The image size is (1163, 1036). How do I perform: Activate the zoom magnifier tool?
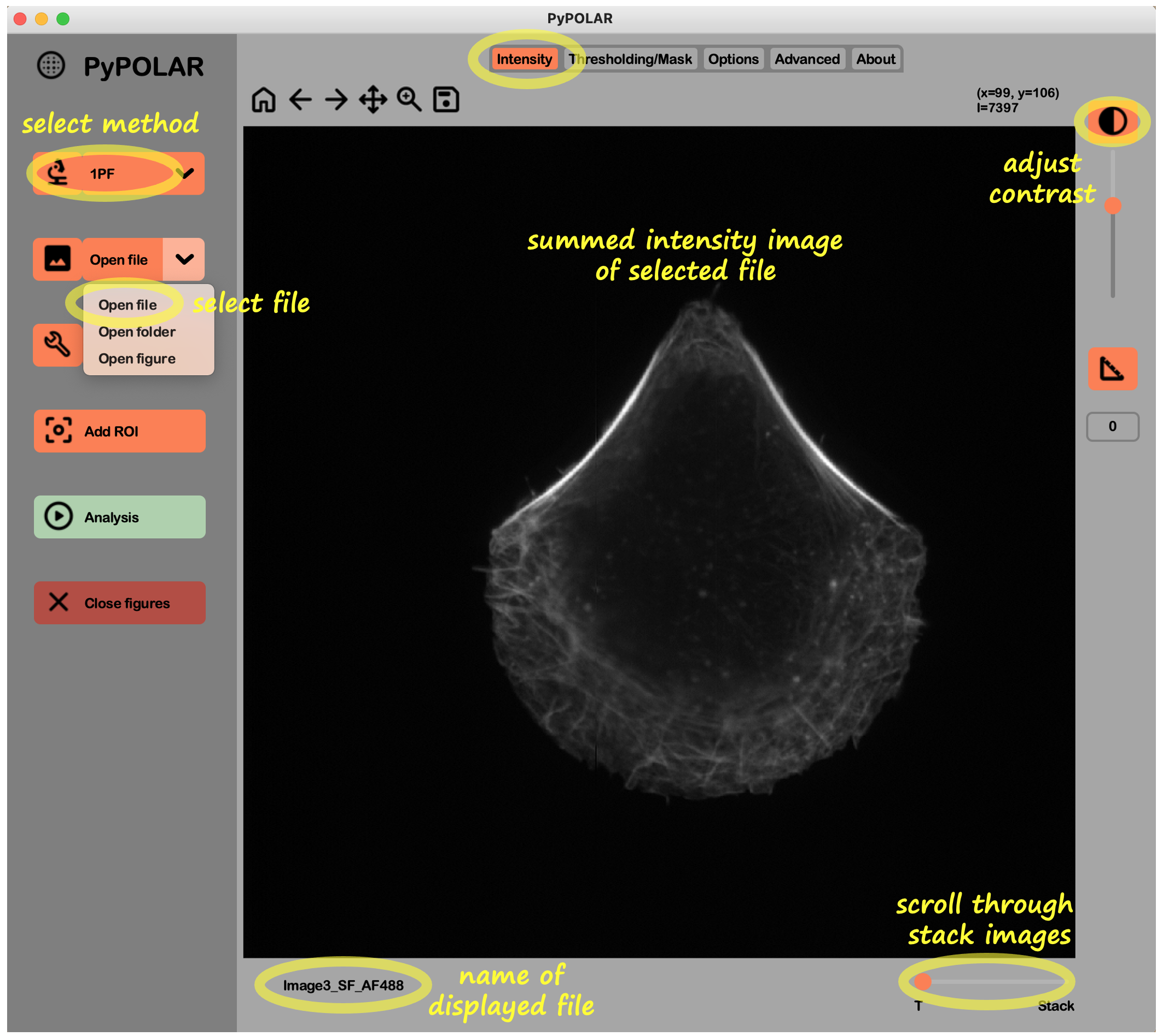point(409,100)
